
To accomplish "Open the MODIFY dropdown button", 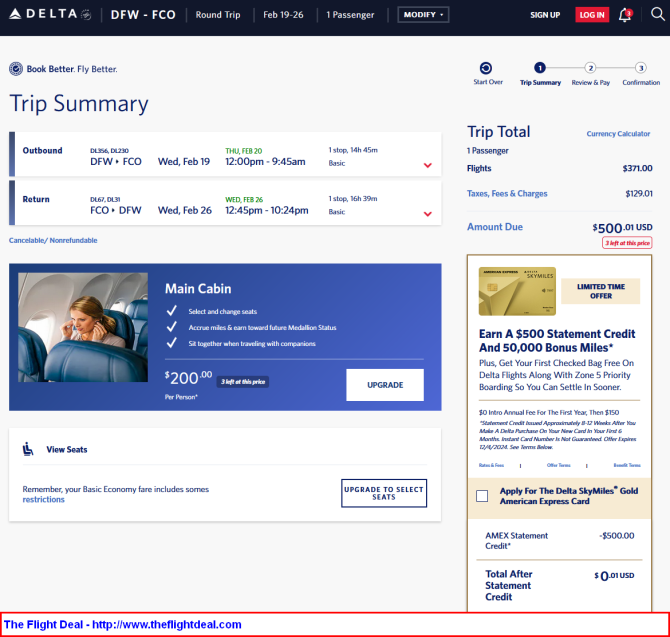I will tap(423, 15).
